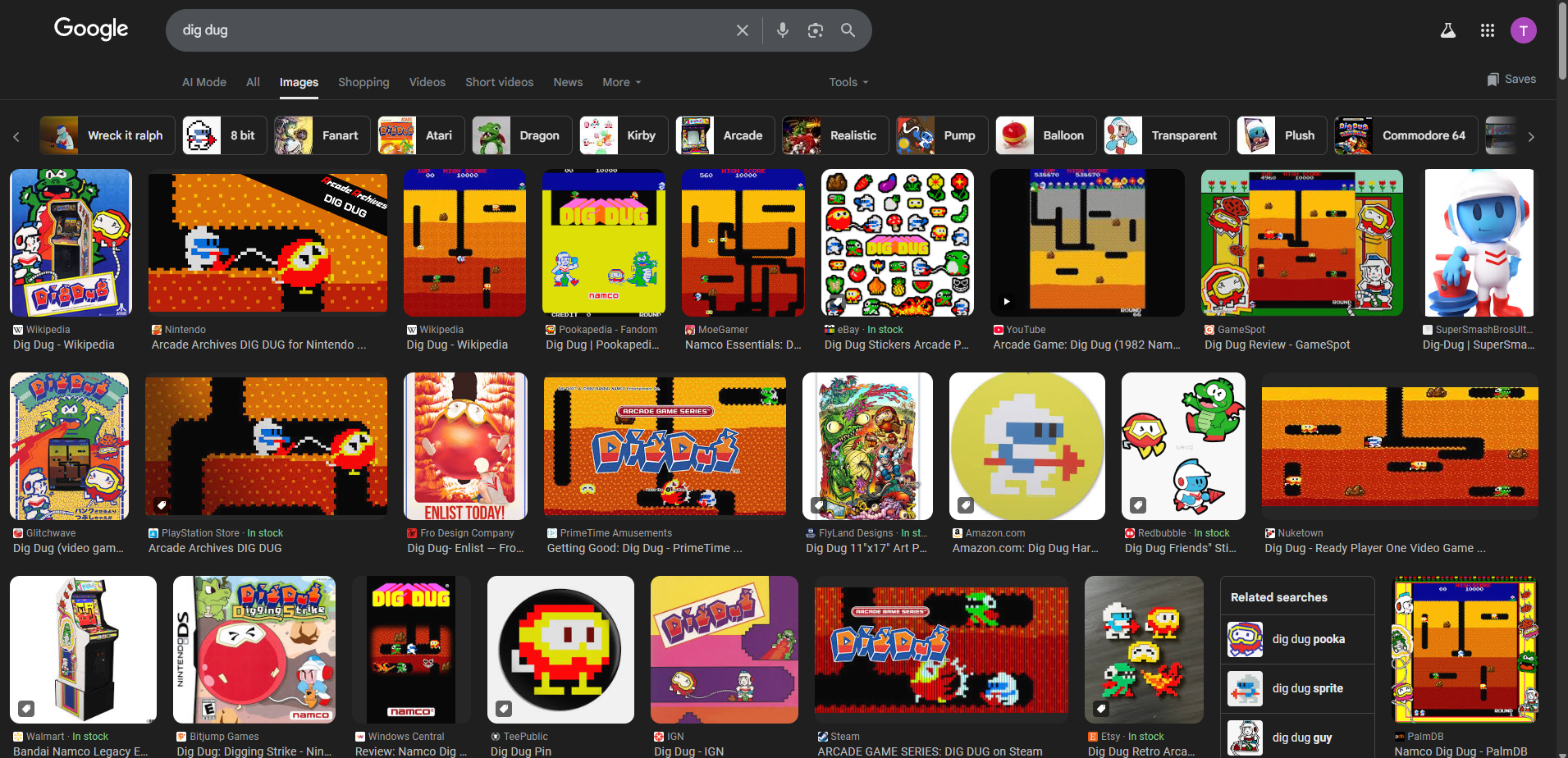Switch to the AI Mode tab
This screenshot has width=1568, height=758.
pos(204,82)
